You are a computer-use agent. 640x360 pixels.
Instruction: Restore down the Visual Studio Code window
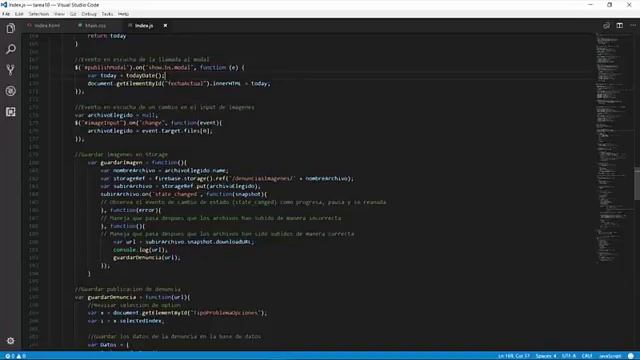point(609,4)
